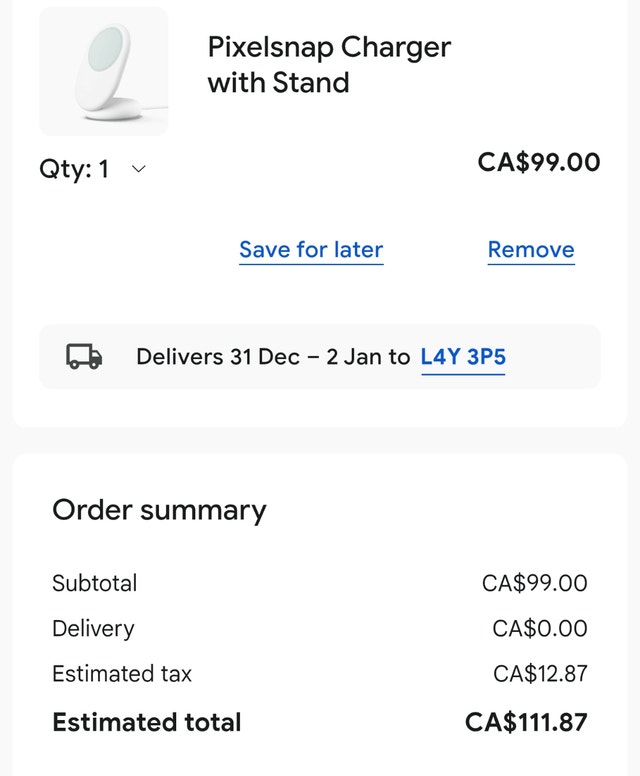Screen dimensions: 640x776
Task: Click the delivery truck icon
Action: pyautogui.click(x=84, y=357)
